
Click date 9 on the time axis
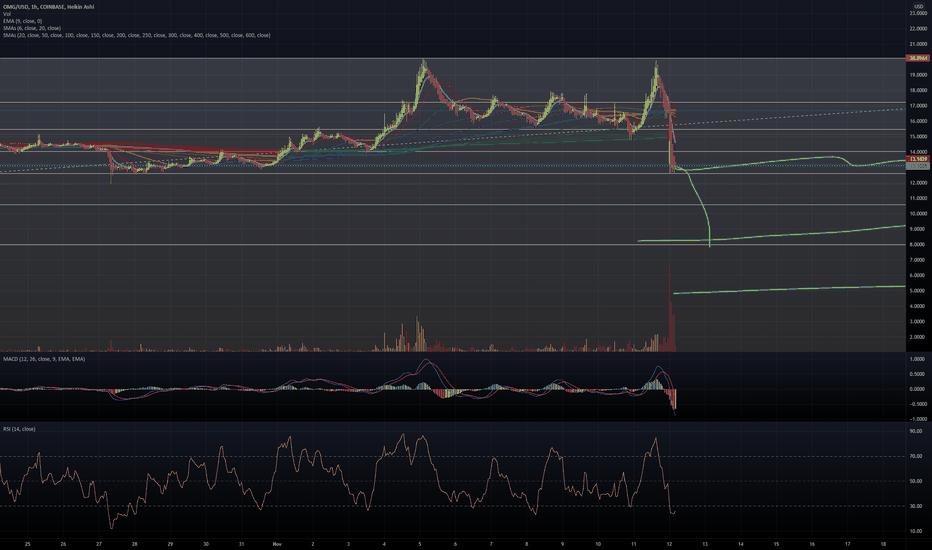[562, 544]
